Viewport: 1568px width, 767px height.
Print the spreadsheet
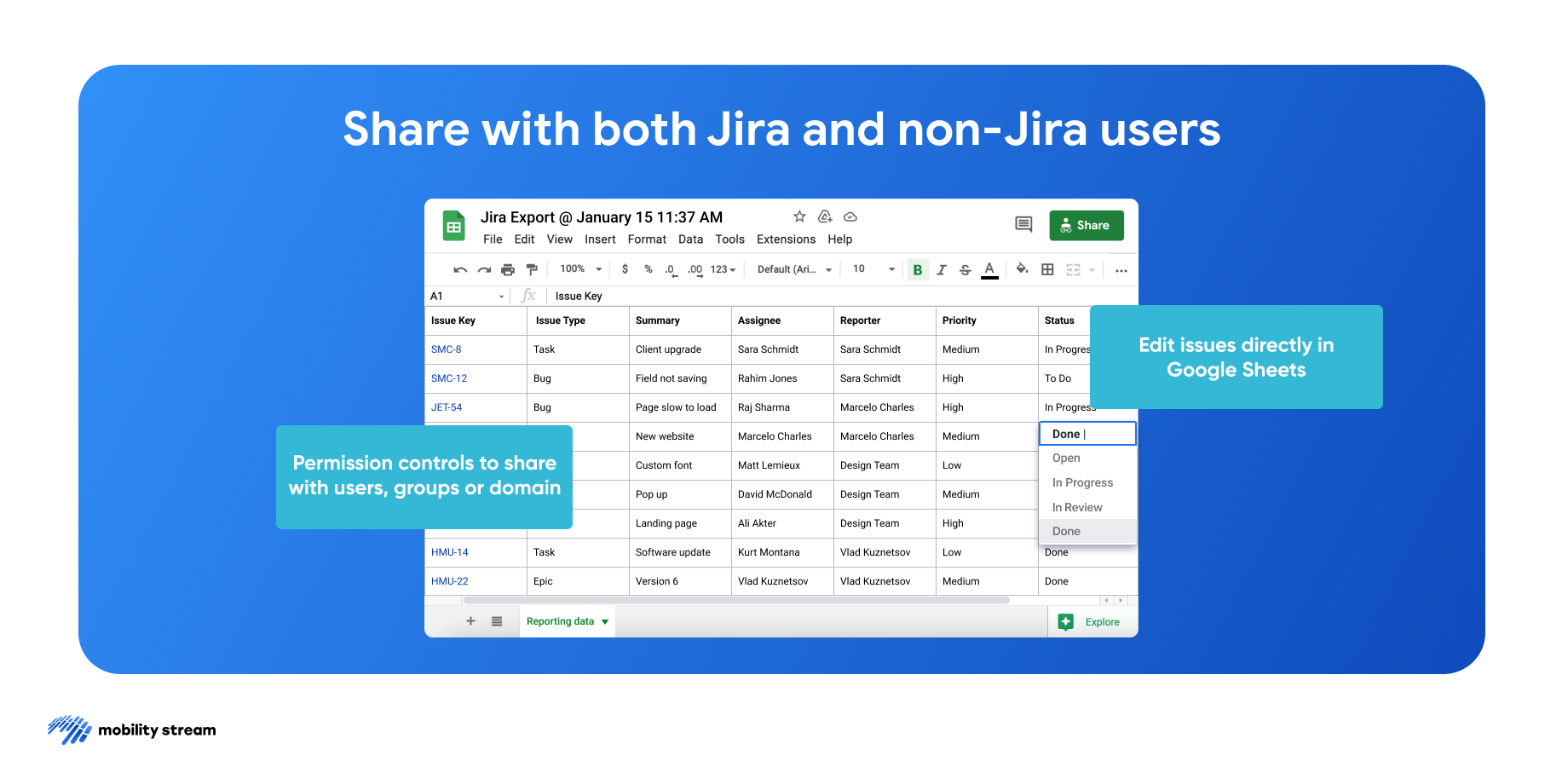coord(508,269)
